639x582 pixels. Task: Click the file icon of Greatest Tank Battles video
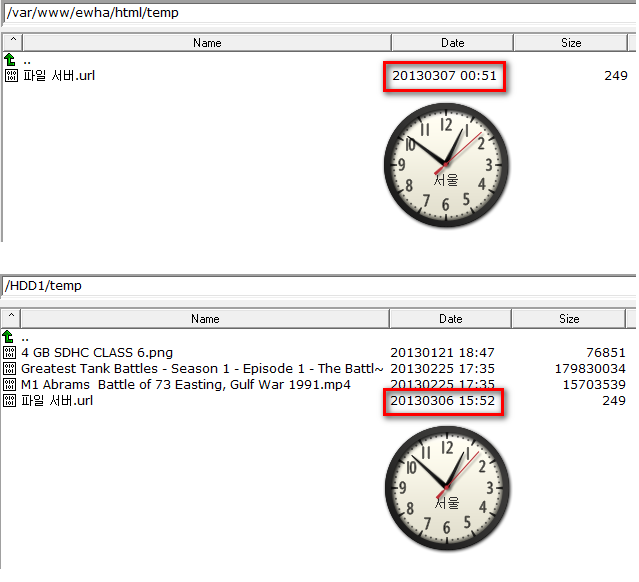click(9, 368)
